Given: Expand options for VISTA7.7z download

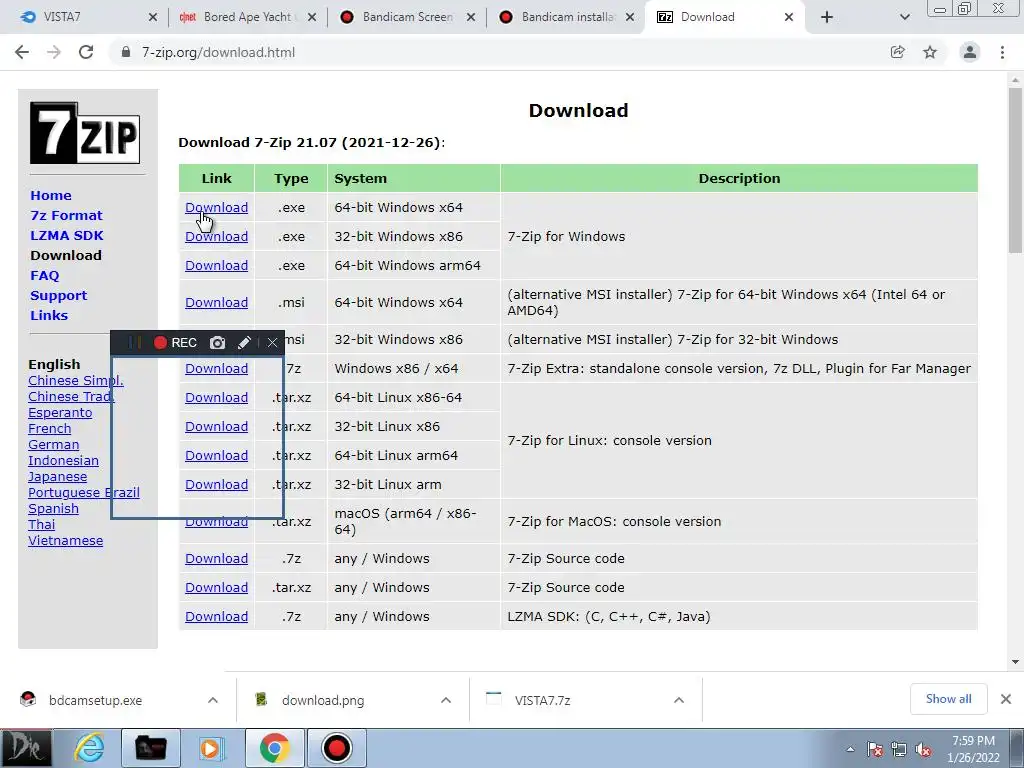Looking at the screenshot, I should point(679,700).
